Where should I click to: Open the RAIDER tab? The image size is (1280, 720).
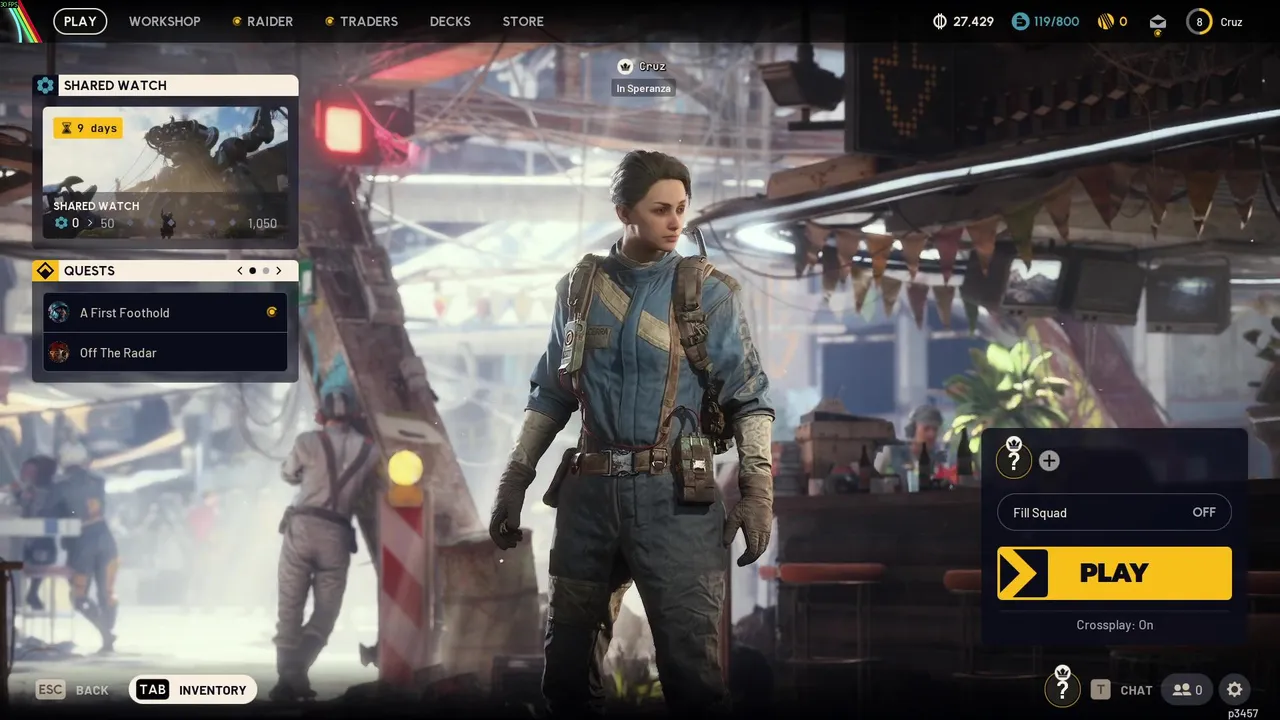[262, 21]
